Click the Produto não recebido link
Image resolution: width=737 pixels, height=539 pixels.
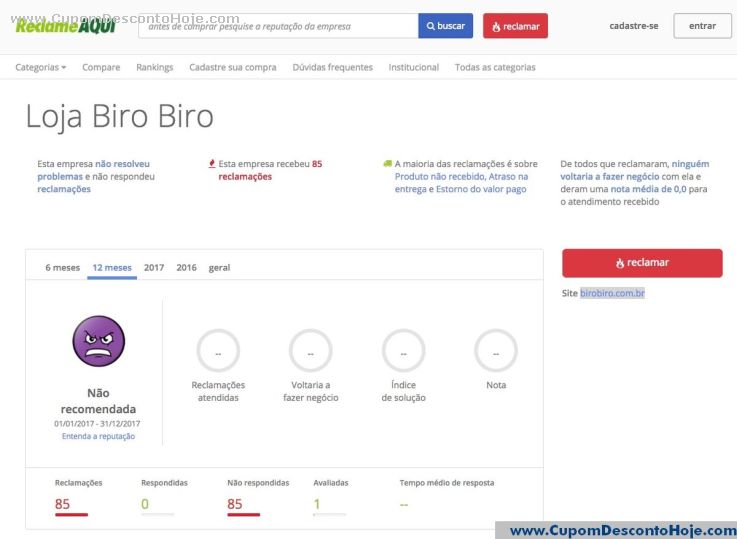pyautogui.click(x=439, y=177)
